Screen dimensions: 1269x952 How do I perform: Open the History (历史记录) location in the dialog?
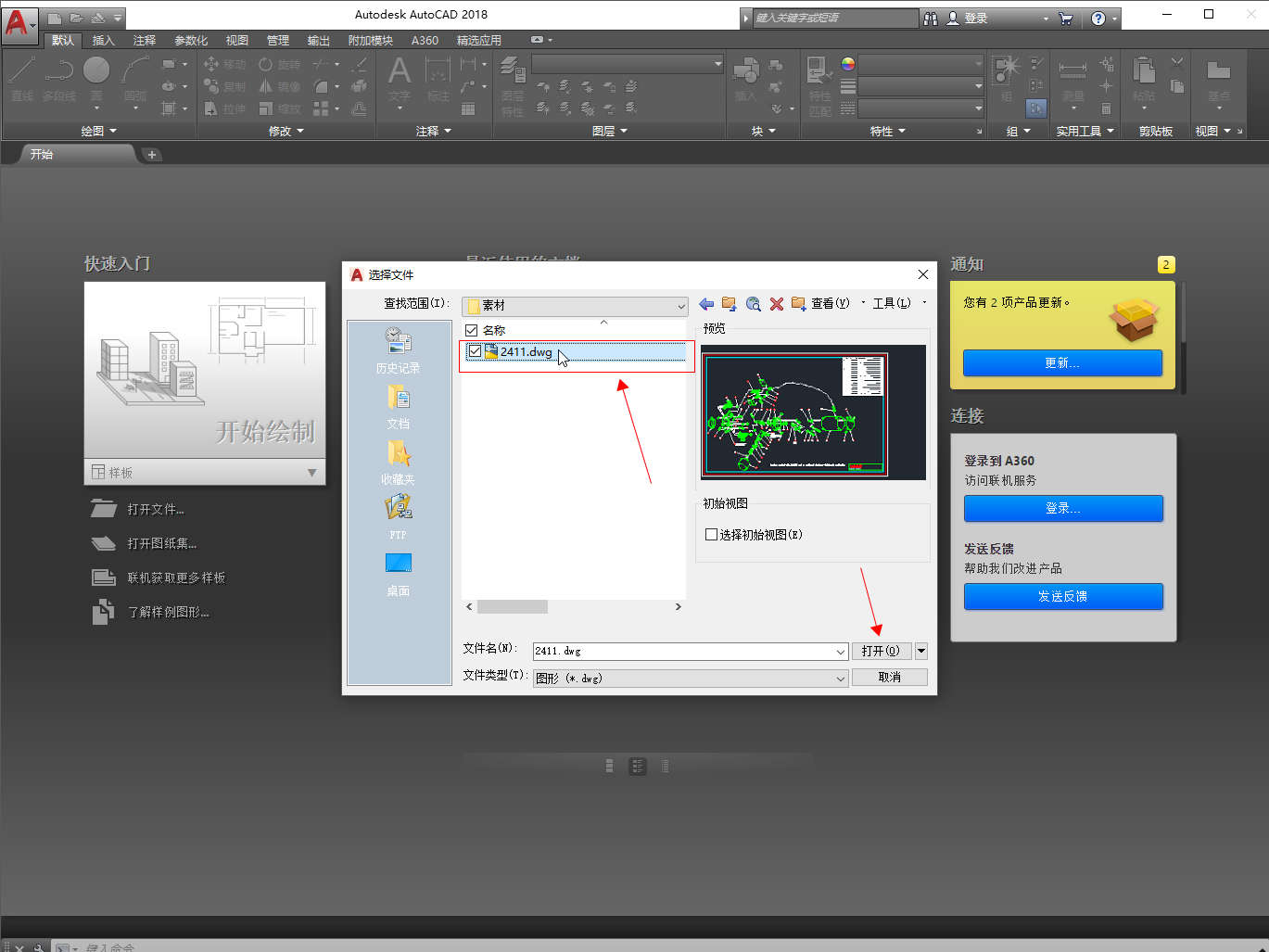pyautogui.click(x=398, y=349)
